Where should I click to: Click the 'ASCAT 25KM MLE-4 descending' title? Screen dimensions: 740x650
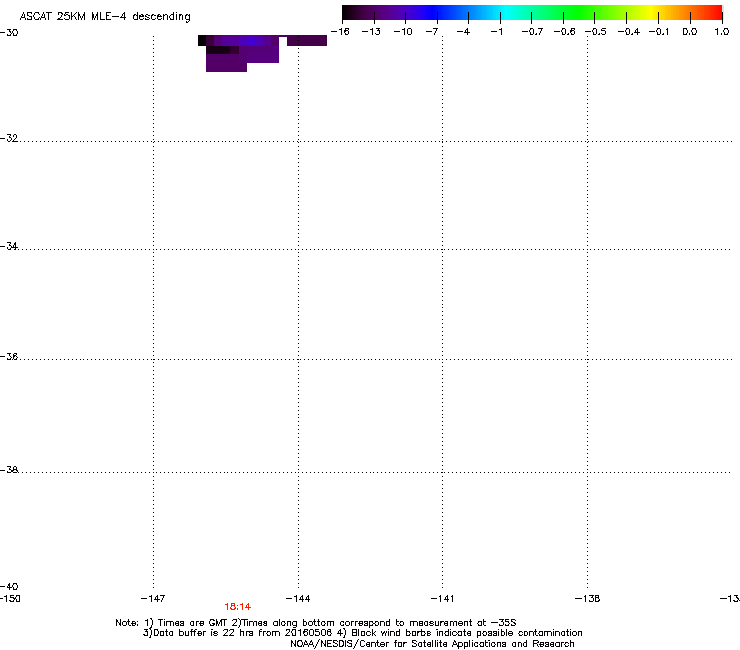[105, 17]
